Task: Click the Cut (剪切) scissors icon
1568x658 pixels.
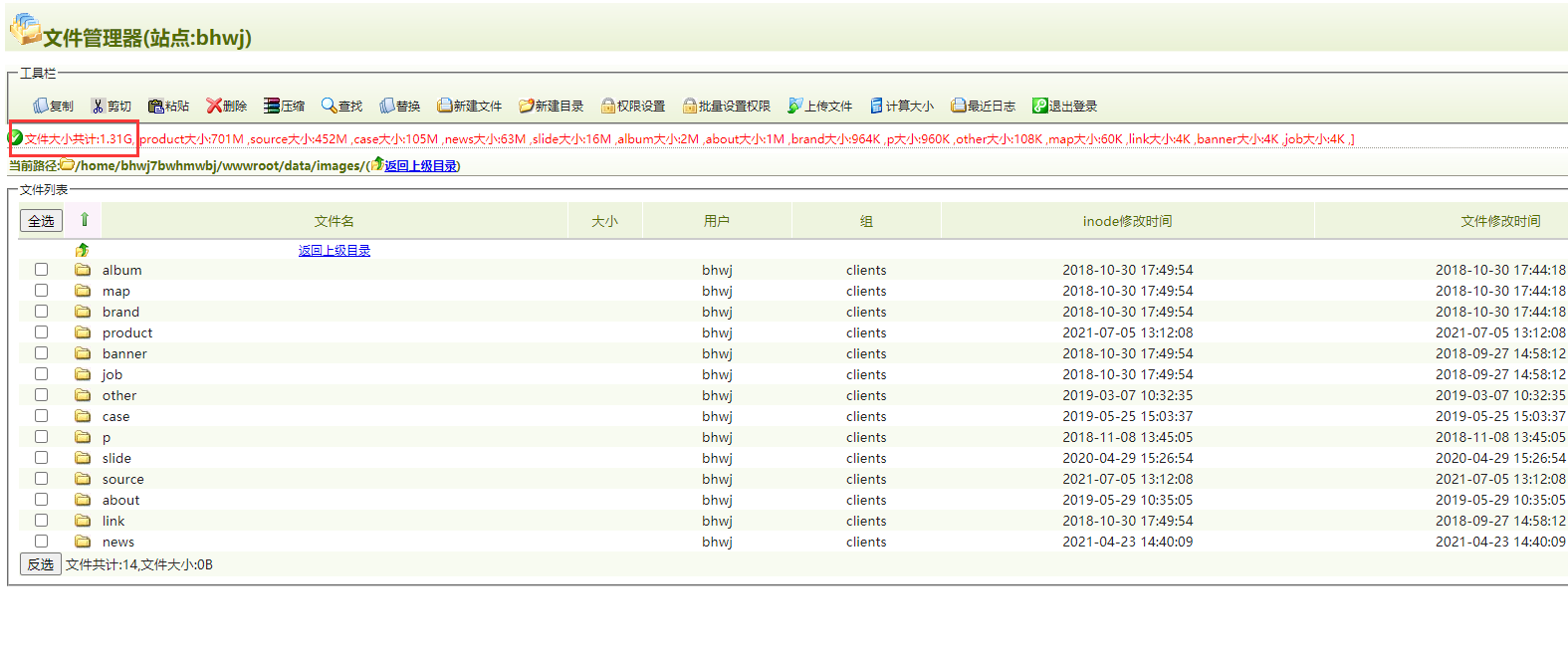Action: point(98,106)
